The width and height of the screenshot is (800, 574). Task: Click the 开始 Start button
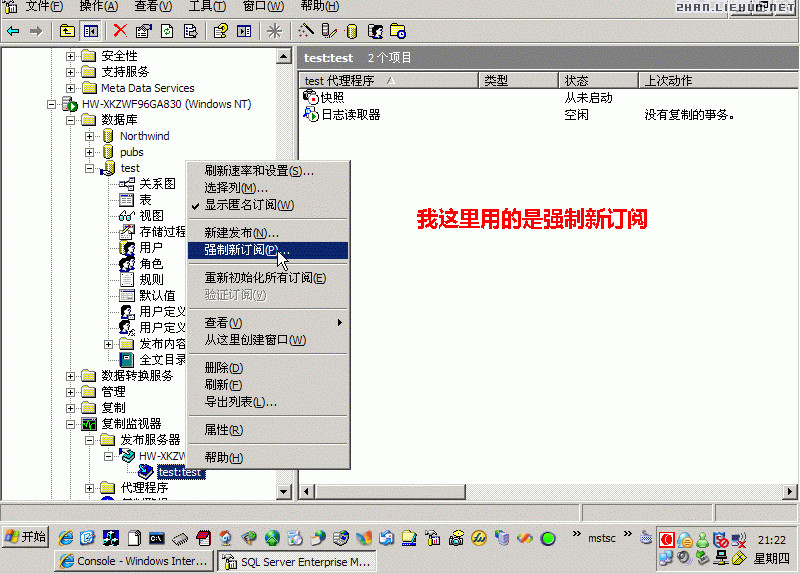click(26, 537)
